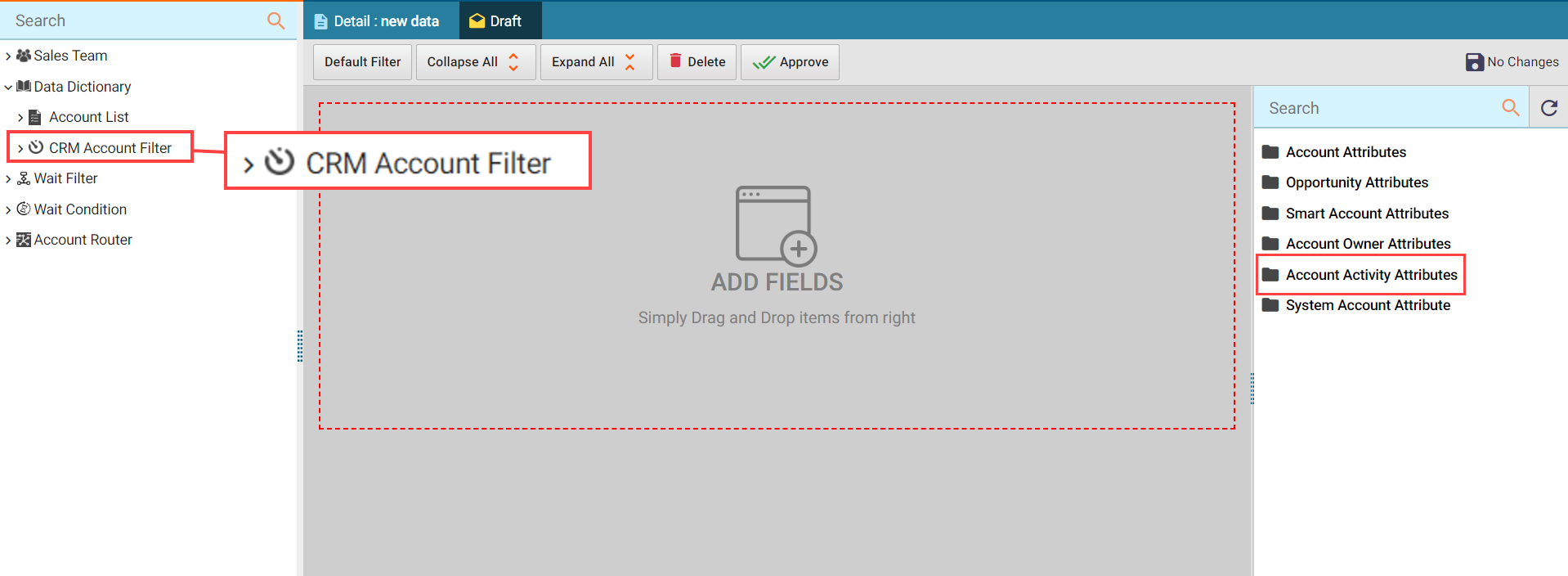1568x576 pixels.
Task: Click the left panel search magnifier icon
Action: (x=276, y=20)
